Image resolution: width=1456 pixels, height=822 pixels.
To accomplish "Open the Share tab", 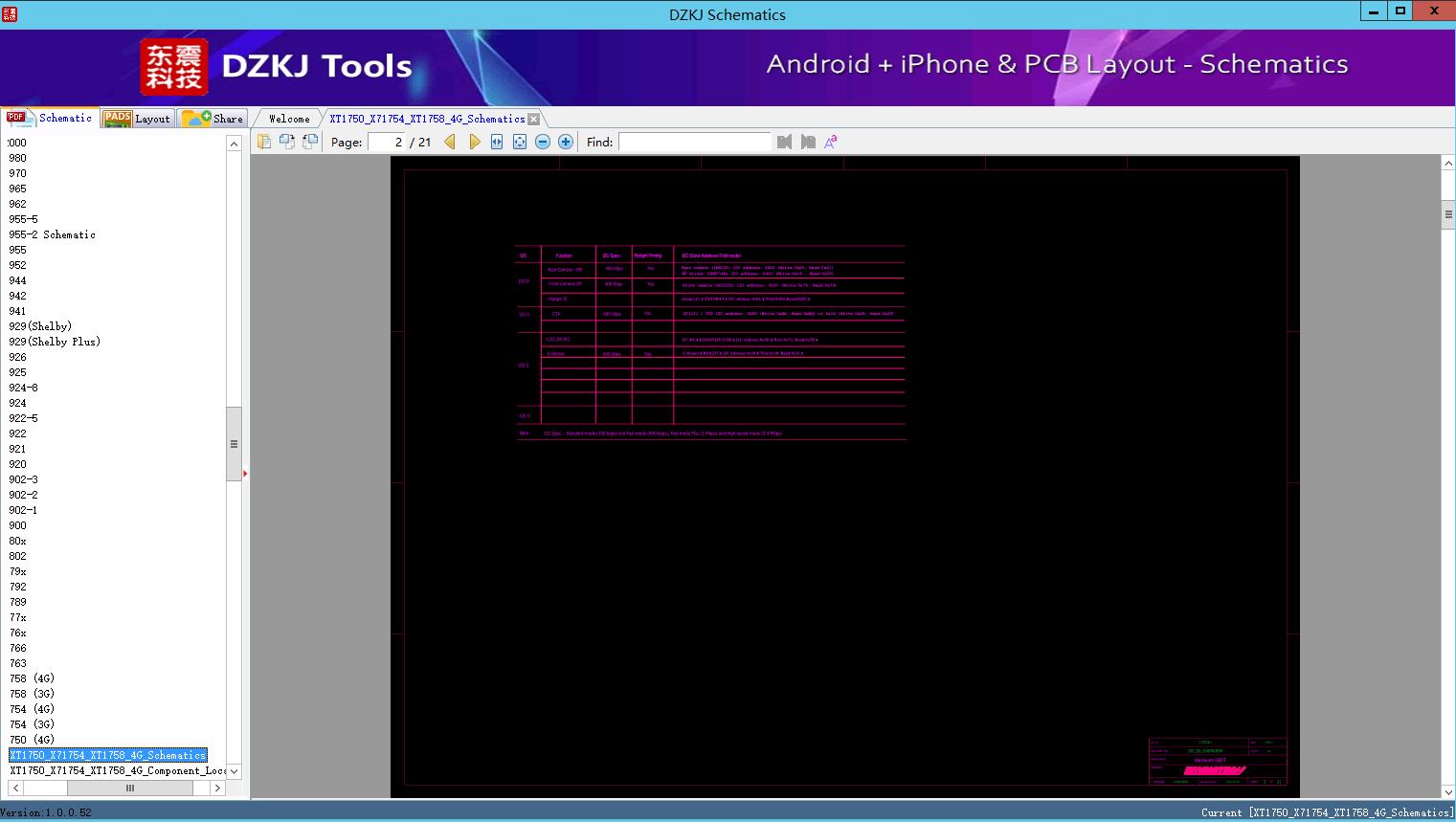I will point(213,119).
